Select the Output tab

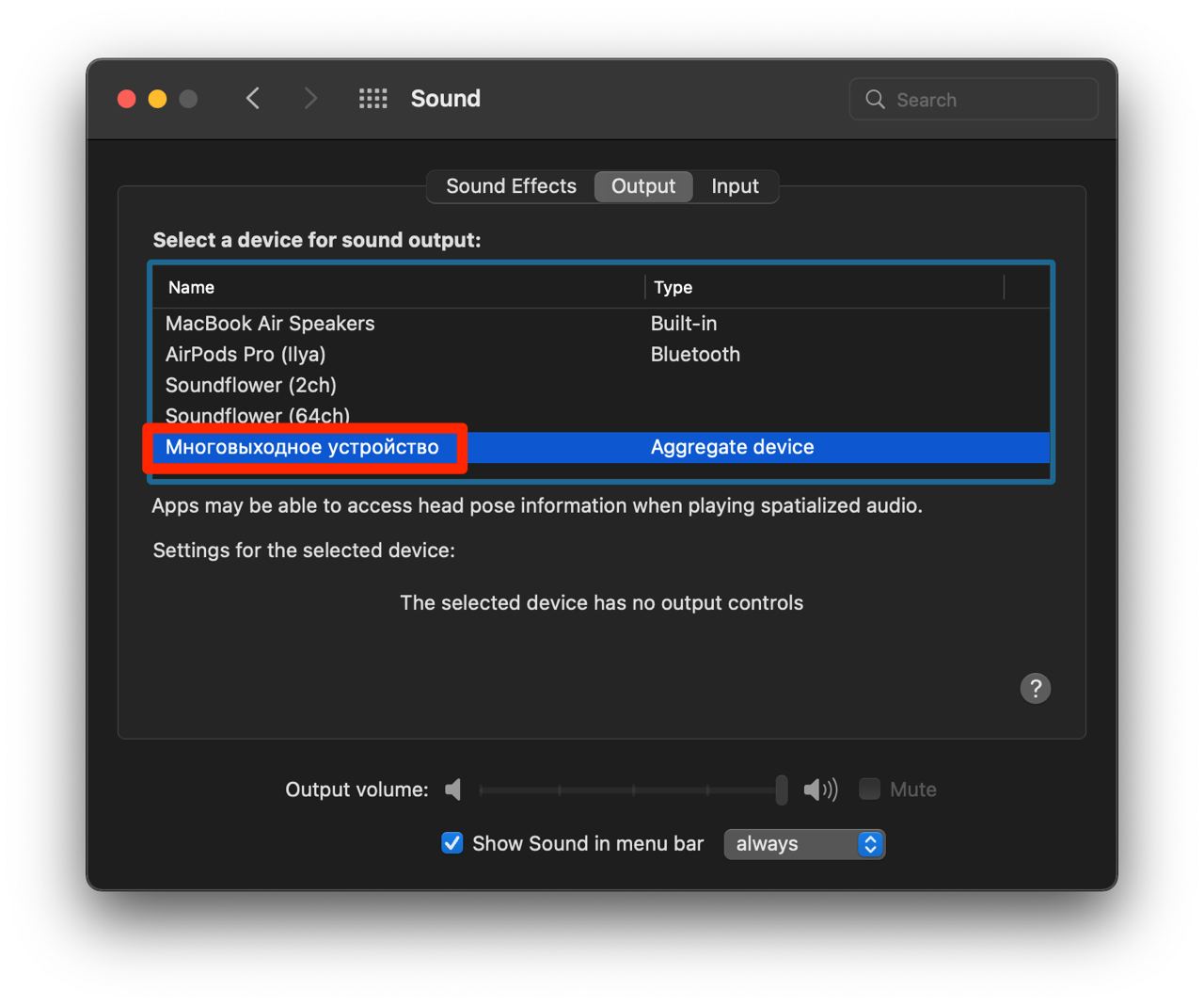pyautogui.click(x=643, y=186)
